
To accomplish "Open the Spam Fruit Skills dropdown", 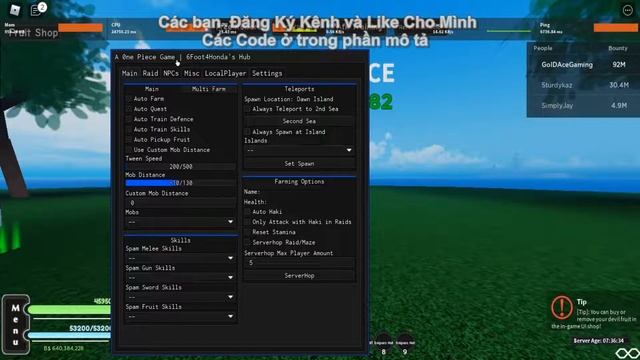I will point(180,316).
